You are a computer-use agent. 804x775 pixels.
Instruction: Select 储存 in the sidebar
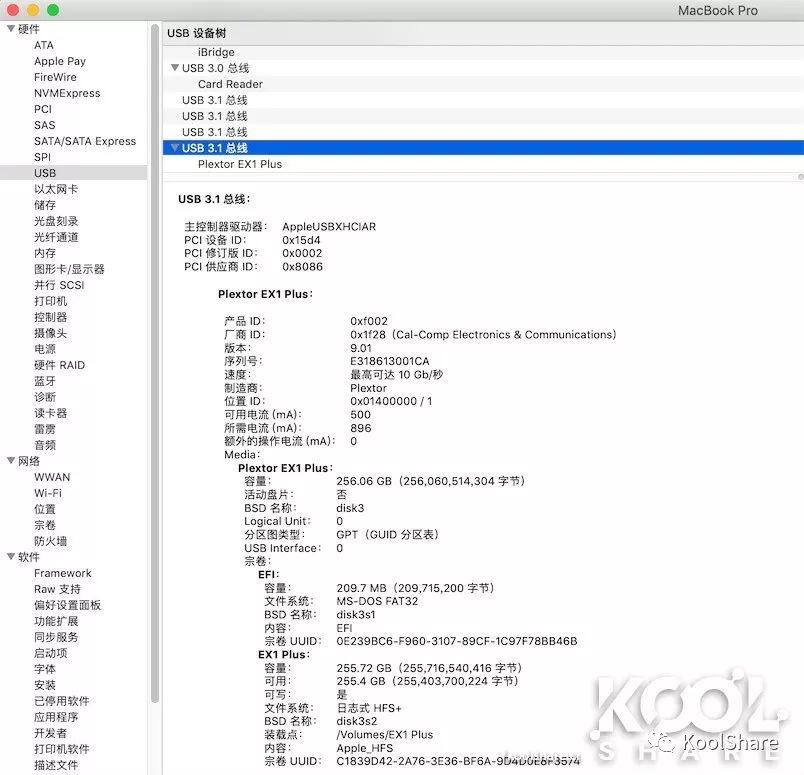[x=45, y=205]
